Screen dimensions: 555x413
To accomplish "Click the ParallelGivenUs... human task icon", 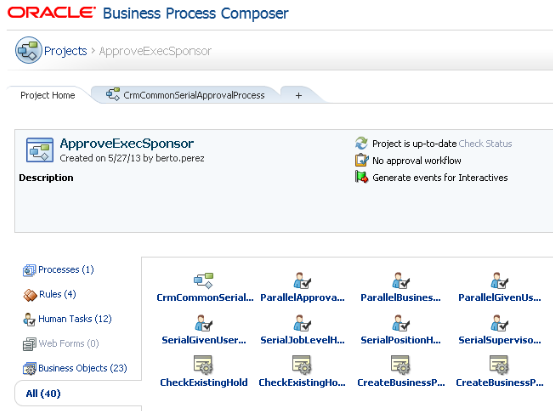I will (499, 280).
